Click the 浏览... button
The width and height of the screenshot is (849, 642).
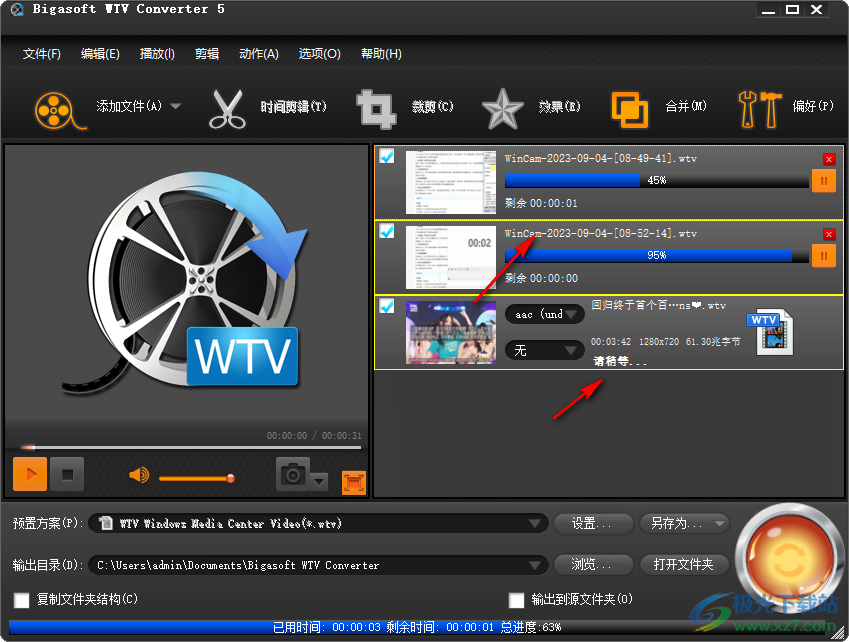(593, 565)
